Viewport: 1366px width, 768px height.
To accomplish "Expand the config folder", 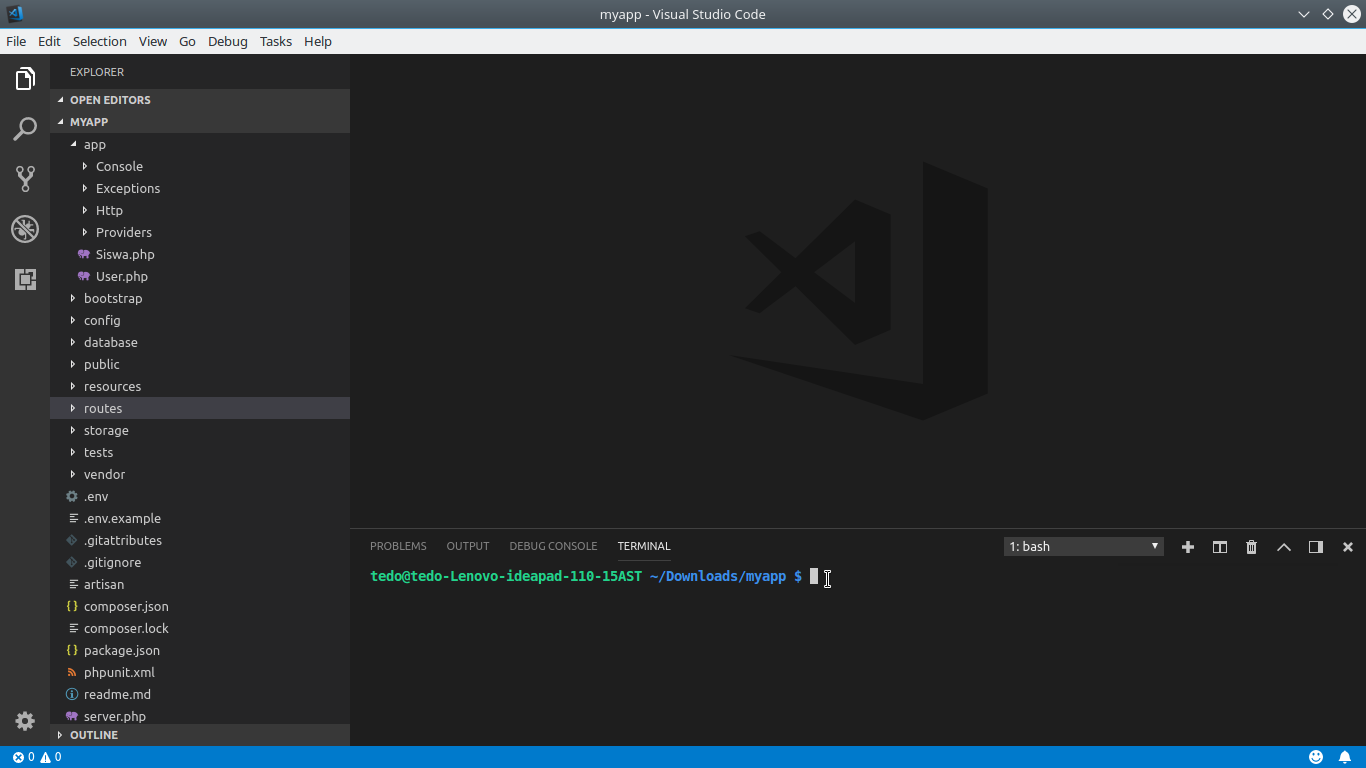I will pyautogui.click(x=200, y=320).
